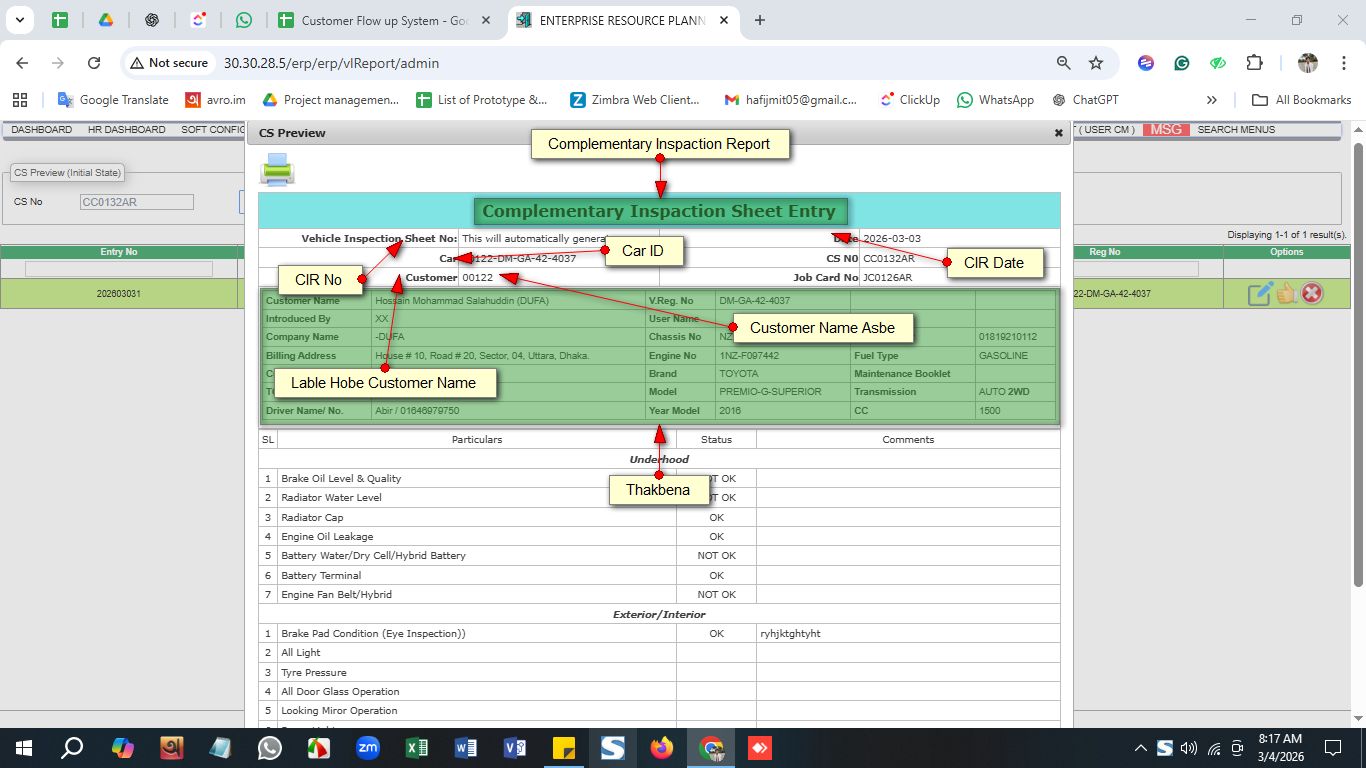The width and height of the screenshot is (1366, 768).
Task: Expand the hidden bookmarks chevron
Action: tap(1212, 100)
